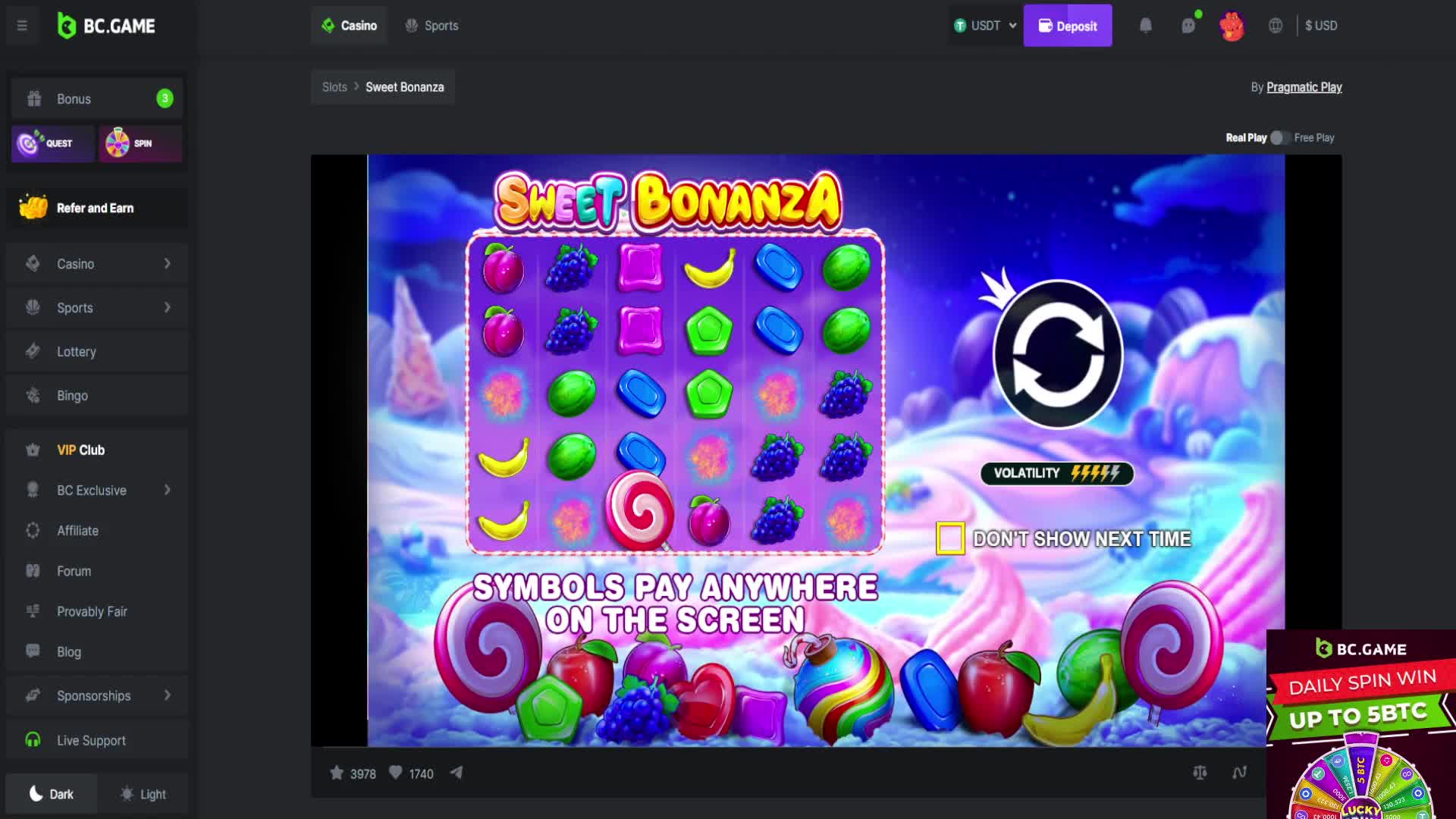Expand the Casino sidebar section
Image resolution: width=1456 pixels, height=819 pixels.
(x=97, y=264)
